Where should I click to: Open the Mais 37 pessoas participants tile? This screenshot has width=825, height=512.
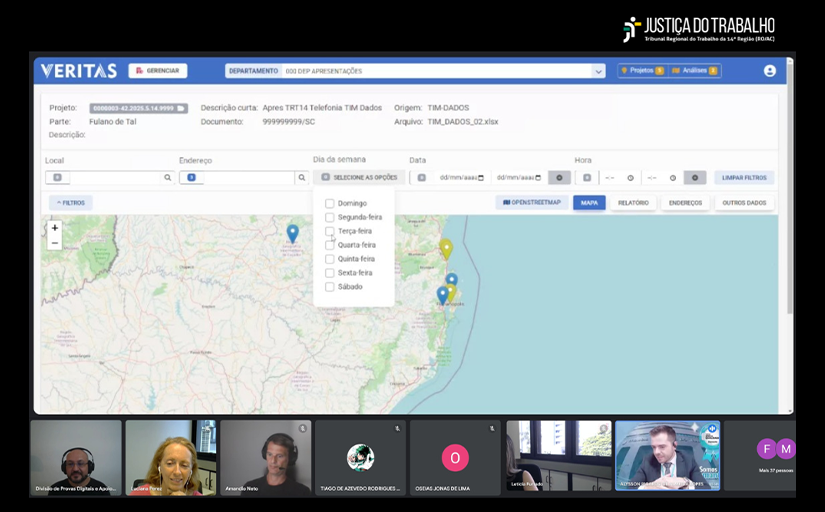click(762, 456)
